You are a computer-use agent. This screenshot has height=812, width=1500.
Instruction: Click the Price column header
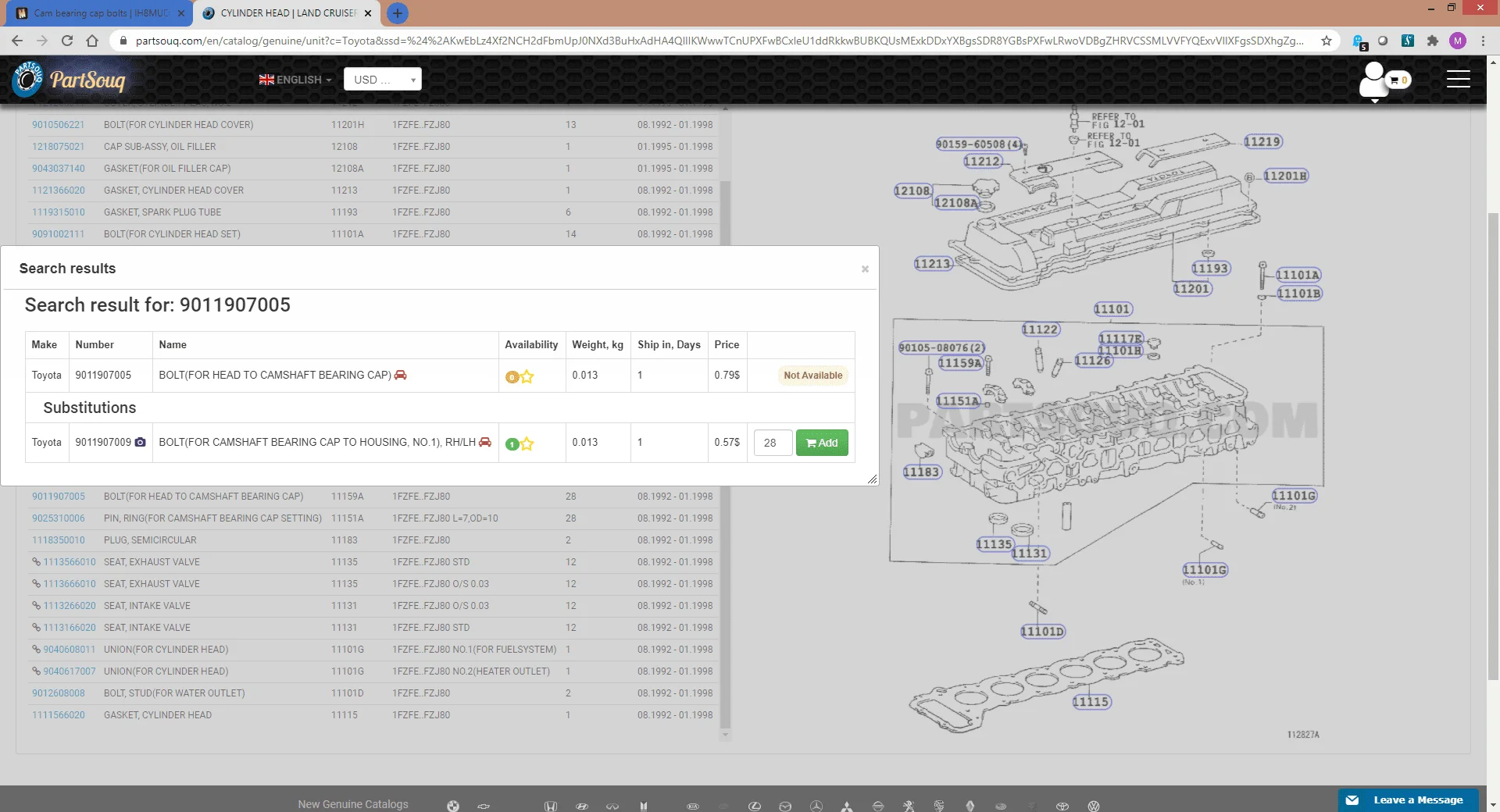coord(727,344)
